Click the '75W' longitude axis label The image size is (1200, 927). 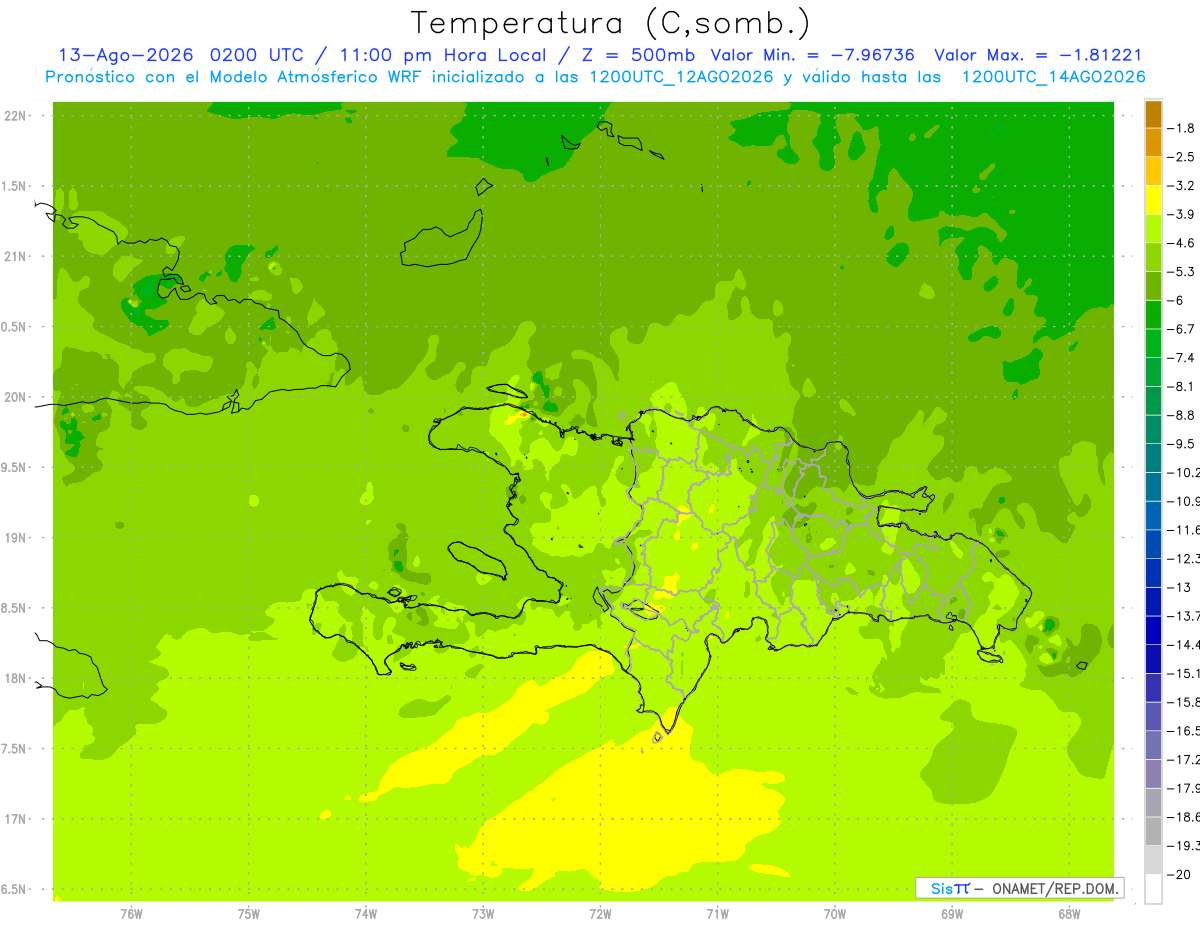click(249, 914)
